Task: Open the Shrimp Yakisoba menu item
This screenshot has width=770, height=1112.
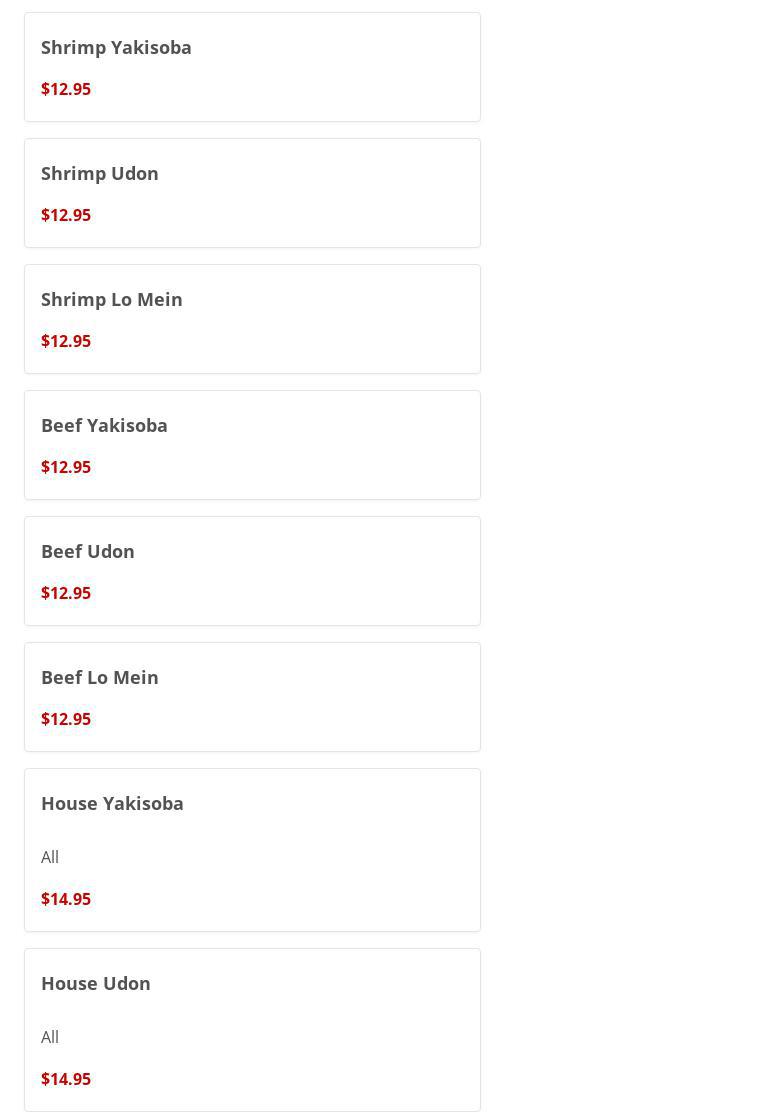Action: [116, 47]
